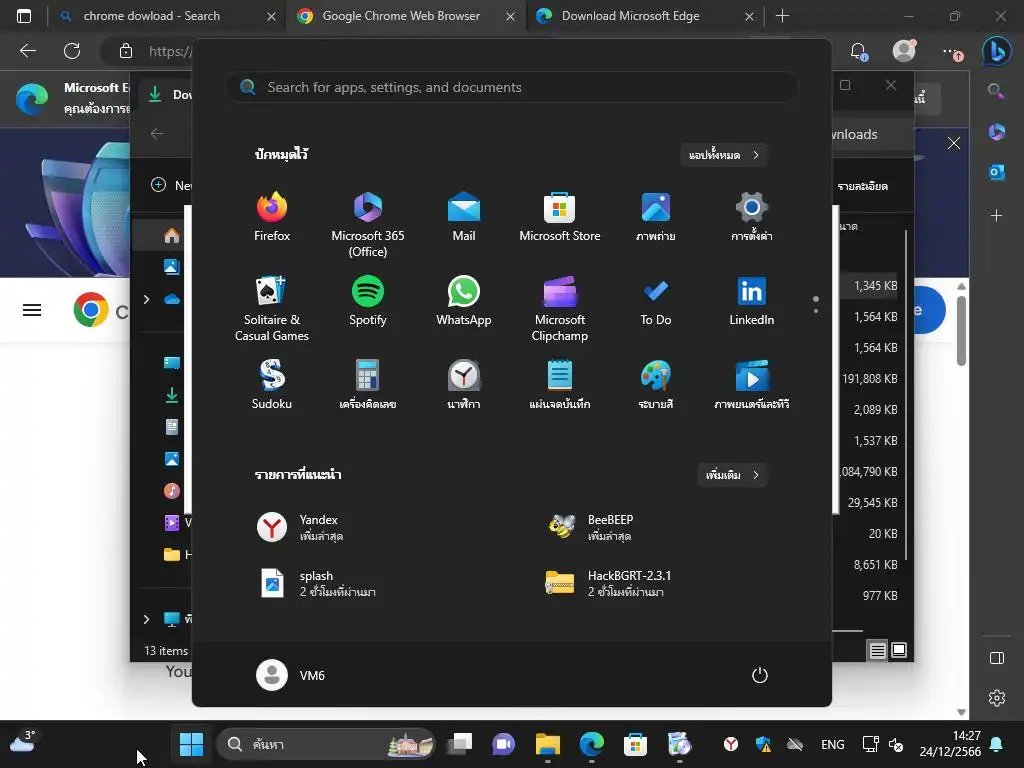Screen dimensions: 1024x768
Task: Open the Clock (นาฬิกา) app
Action: tap(464, 385)
